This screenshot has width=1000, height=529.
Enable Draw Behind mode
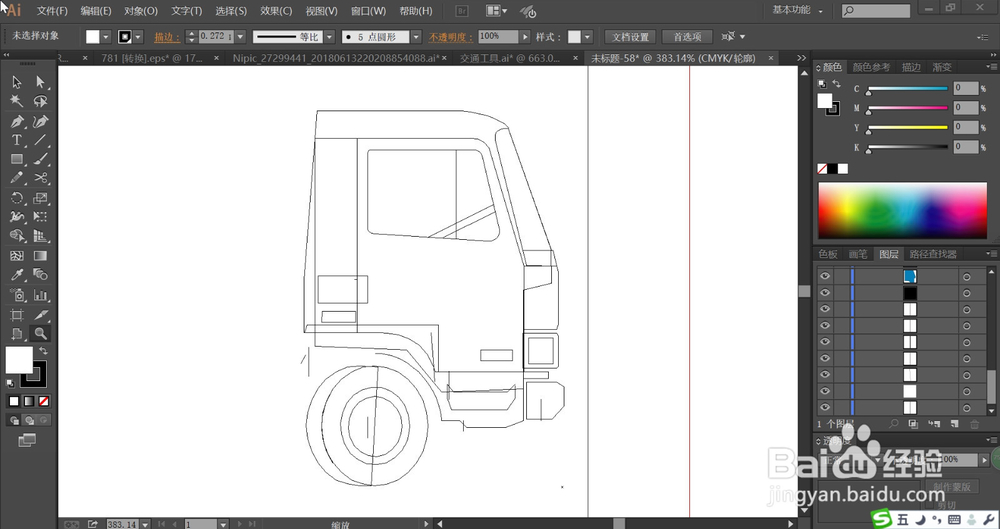(29, 421)
